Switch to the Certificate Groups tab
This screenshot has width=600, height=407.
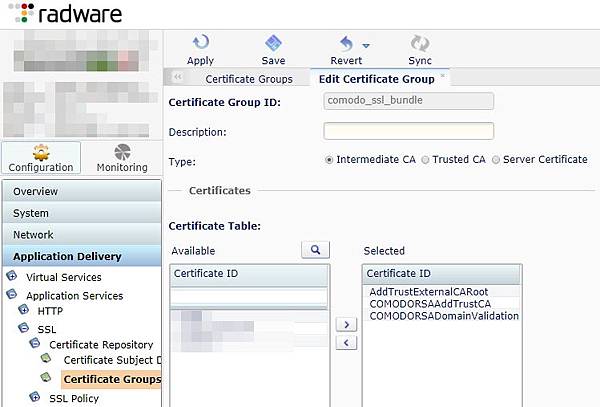(248, 78)
